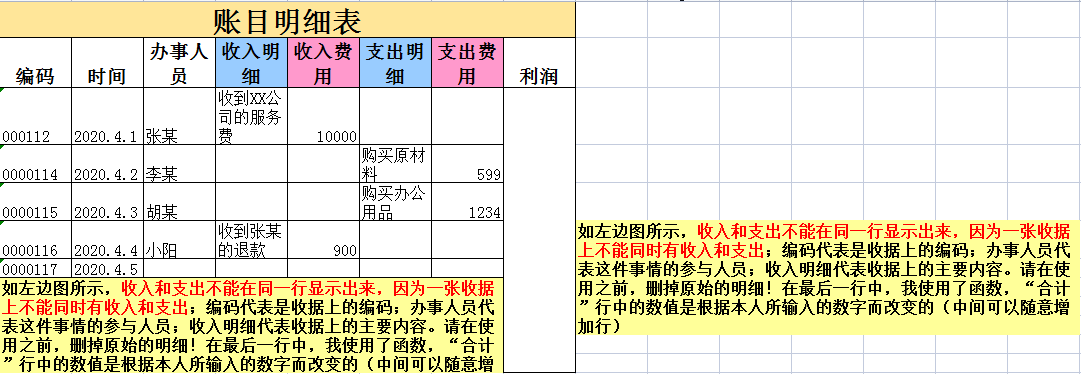The image size is (1081, 374).
Task: Click the 编码 column header
Action: tap(36, 63)
